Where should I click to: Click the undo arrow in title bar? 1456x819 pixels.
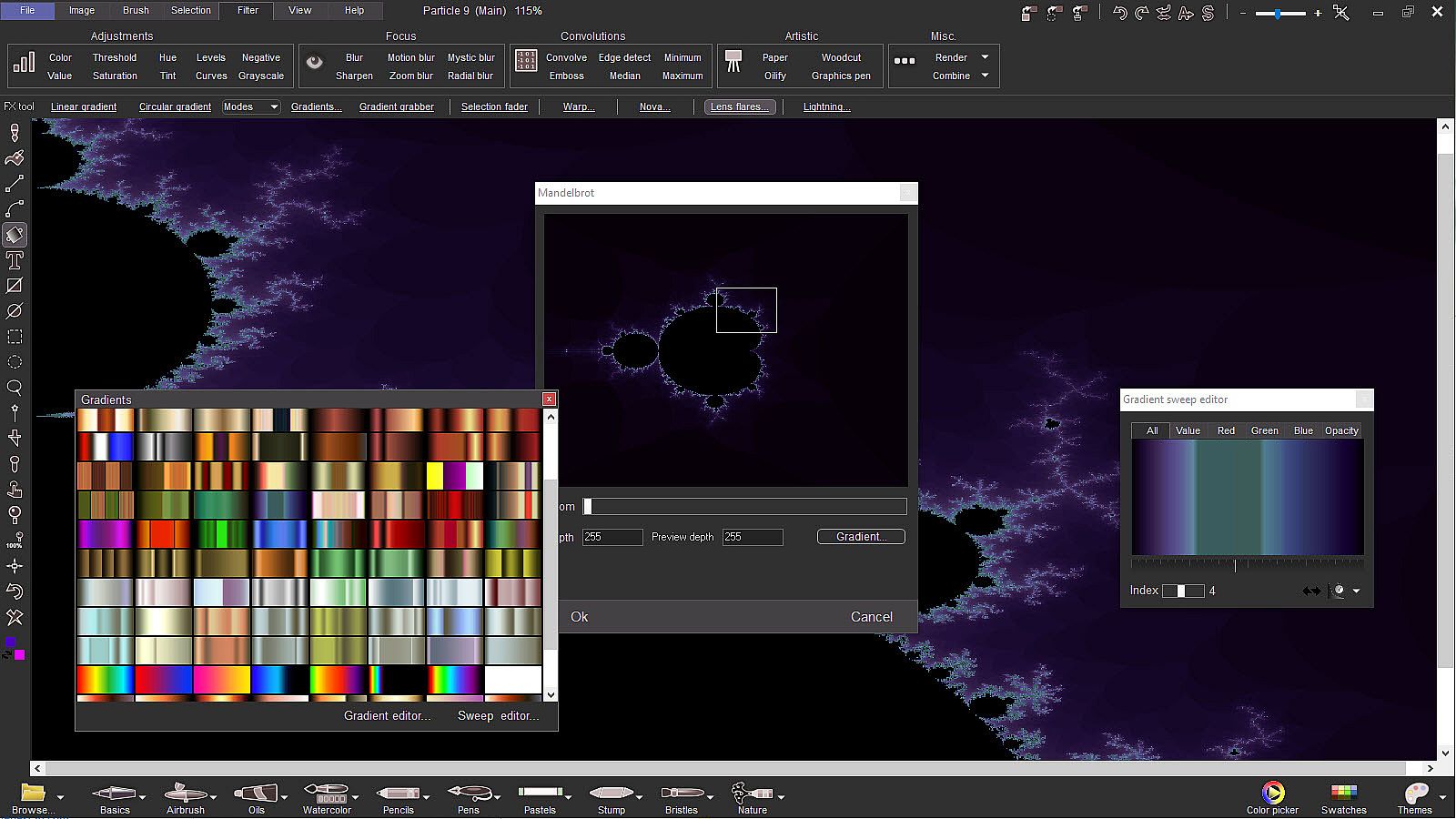tap(1120, 13)
